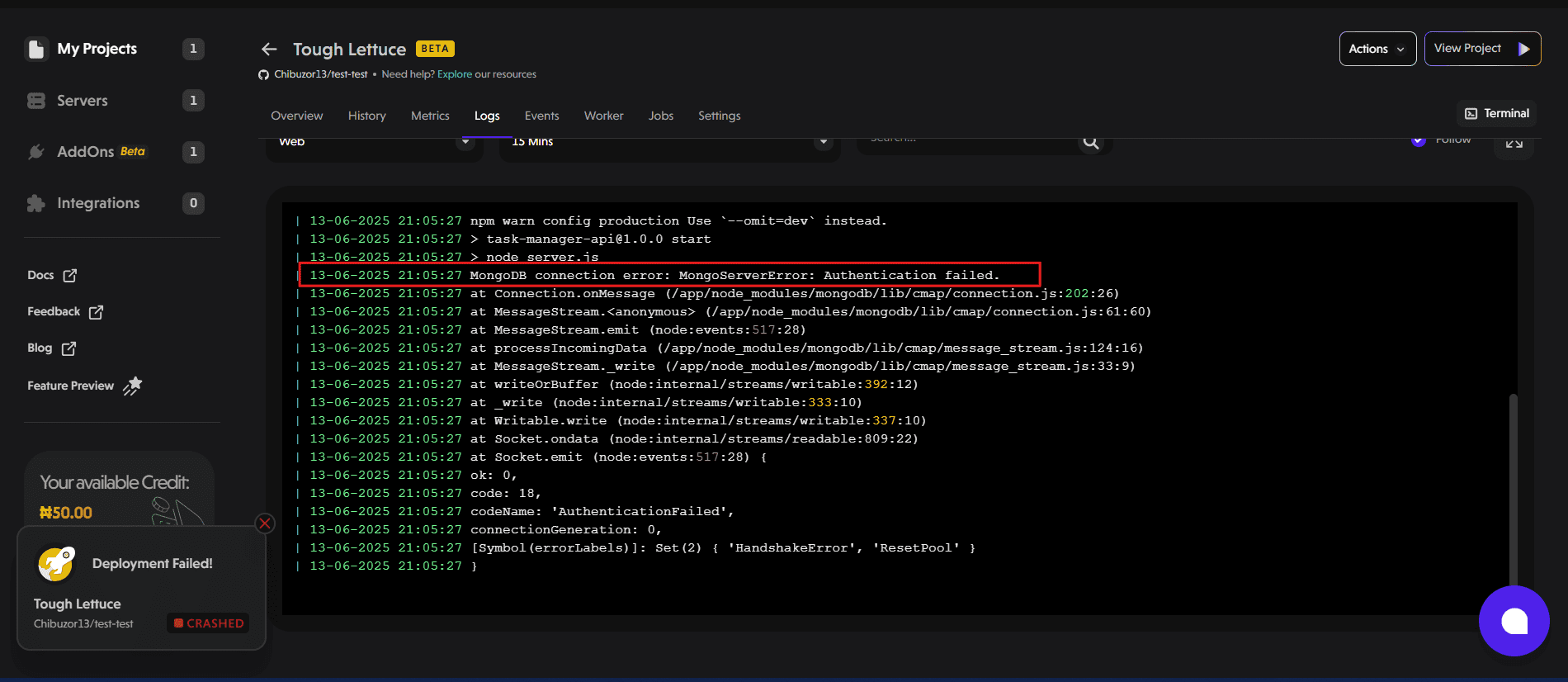The image size is (1568, 682).
Task: Click the Blog external link icon
Action: click(x=68, y=348)
